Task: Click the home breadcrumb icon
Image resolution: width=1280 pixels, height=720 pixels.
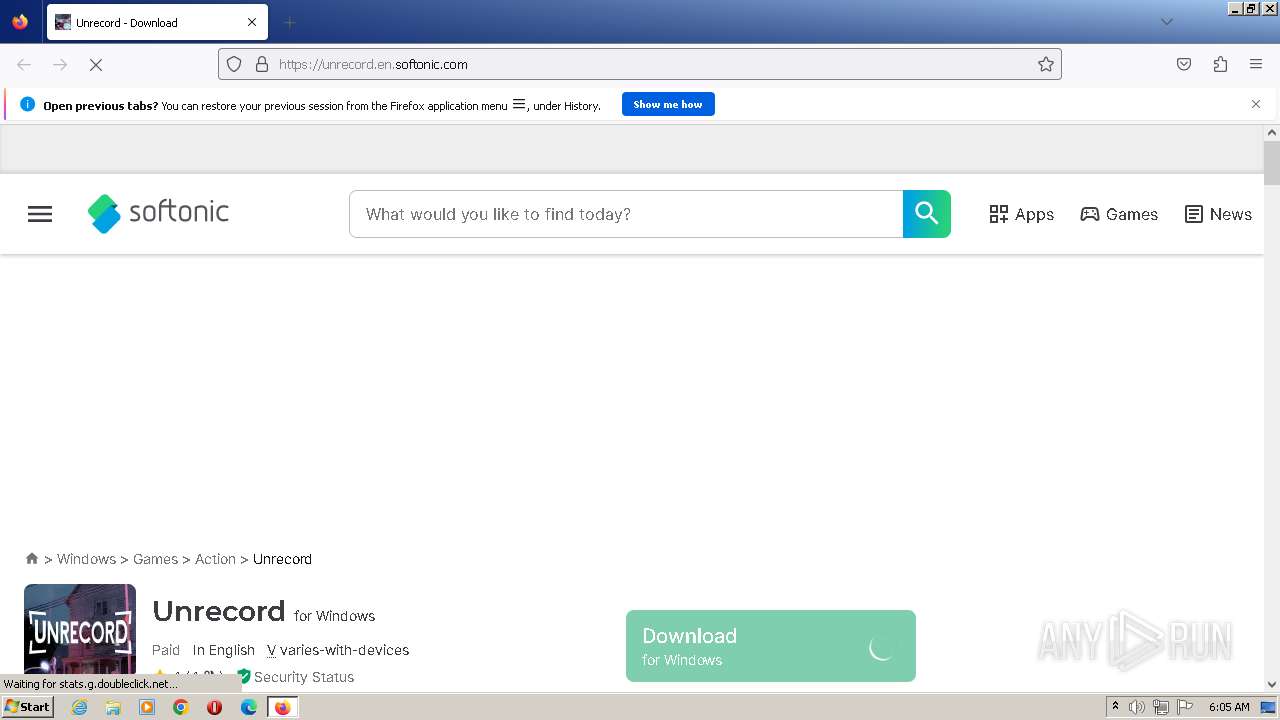Action: 32,558
